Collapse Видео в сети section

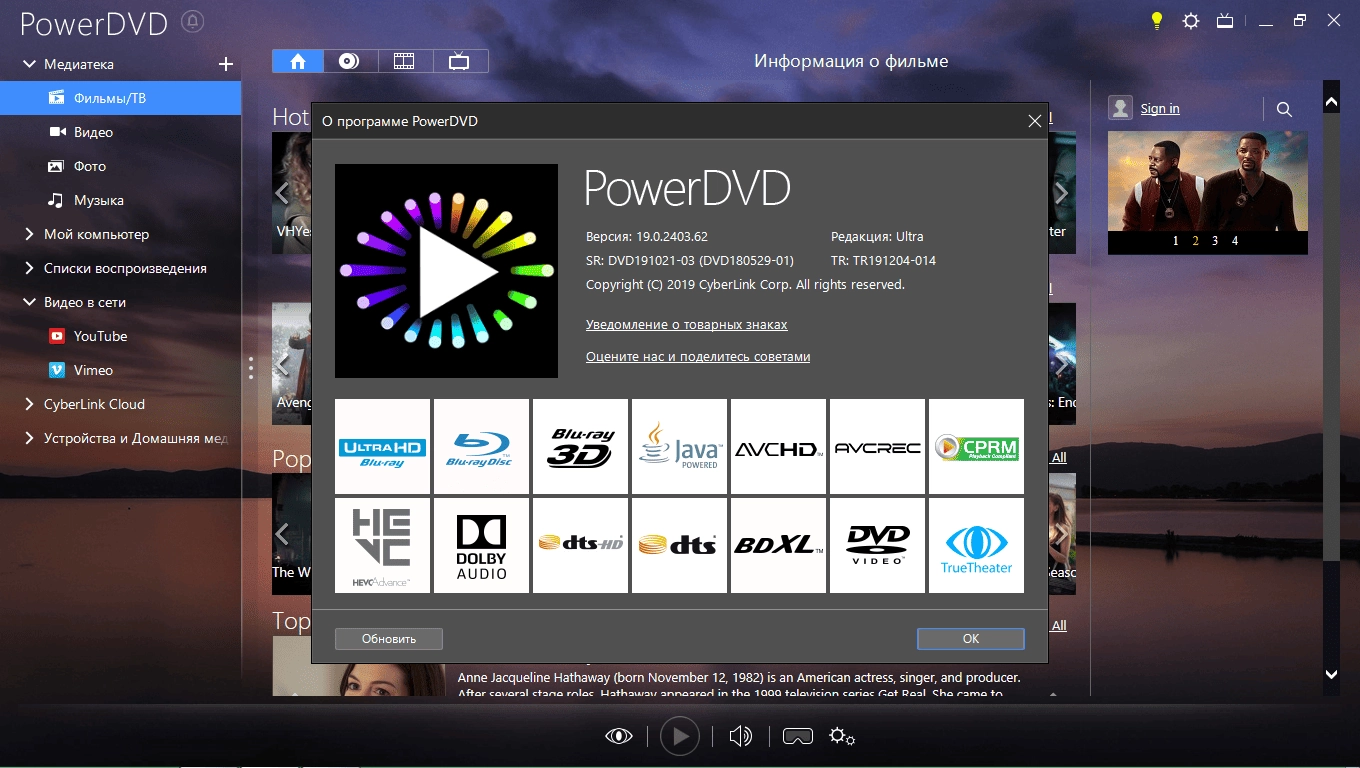click(x=29, y=302)
